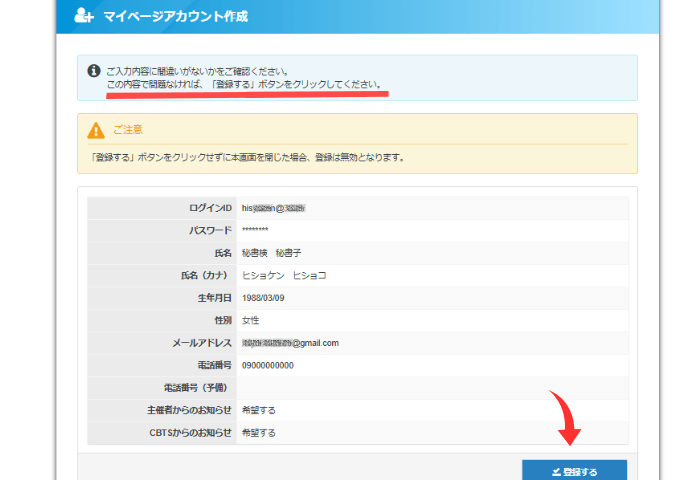This screenshot has width=700, height=480.
Task: Click the orange warning triangle icon
Action: tap(96, 130)
